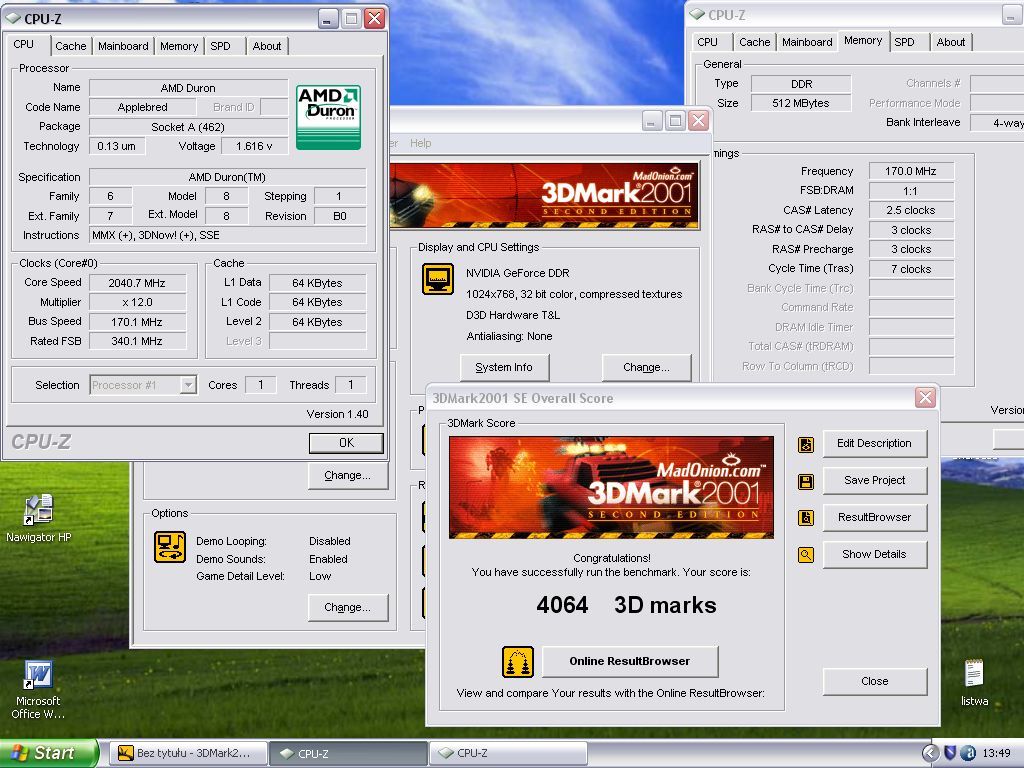Click the AMD Duron processor logo
This screenshot has height=768, width=1024.
tap(328, 117)
